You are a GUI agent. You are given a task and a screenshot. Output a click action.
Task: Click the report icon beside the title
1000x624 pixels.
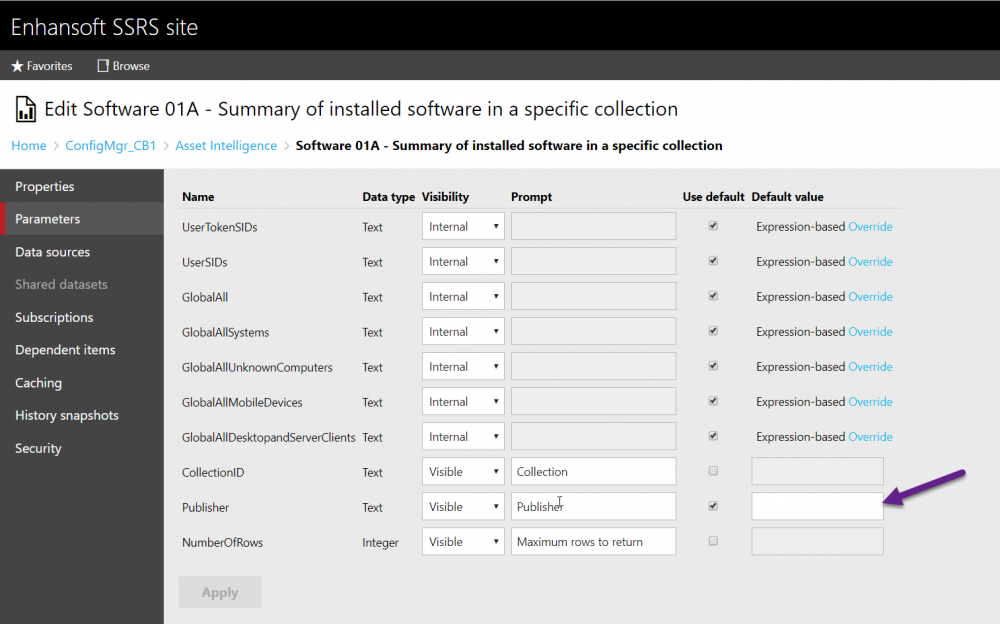(26, 109)
